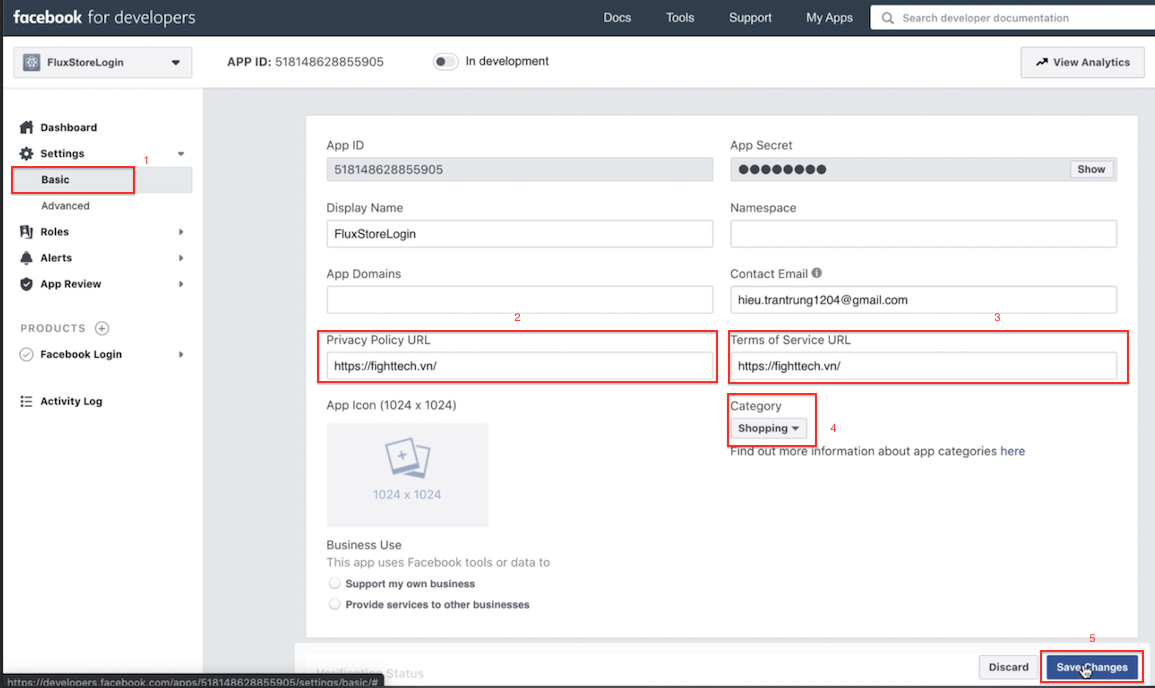The image size is (1155, 688).
Task: Click the search magnifier icon
Action: (888, 18)
